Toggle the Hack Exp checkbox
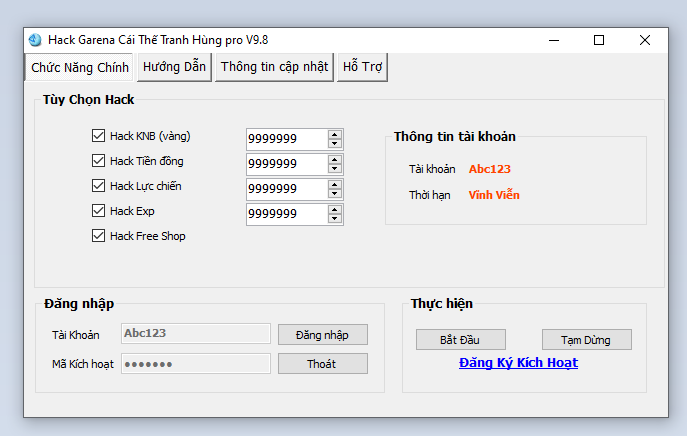This screenshot has width=687, height=436. tap(98, 211)
